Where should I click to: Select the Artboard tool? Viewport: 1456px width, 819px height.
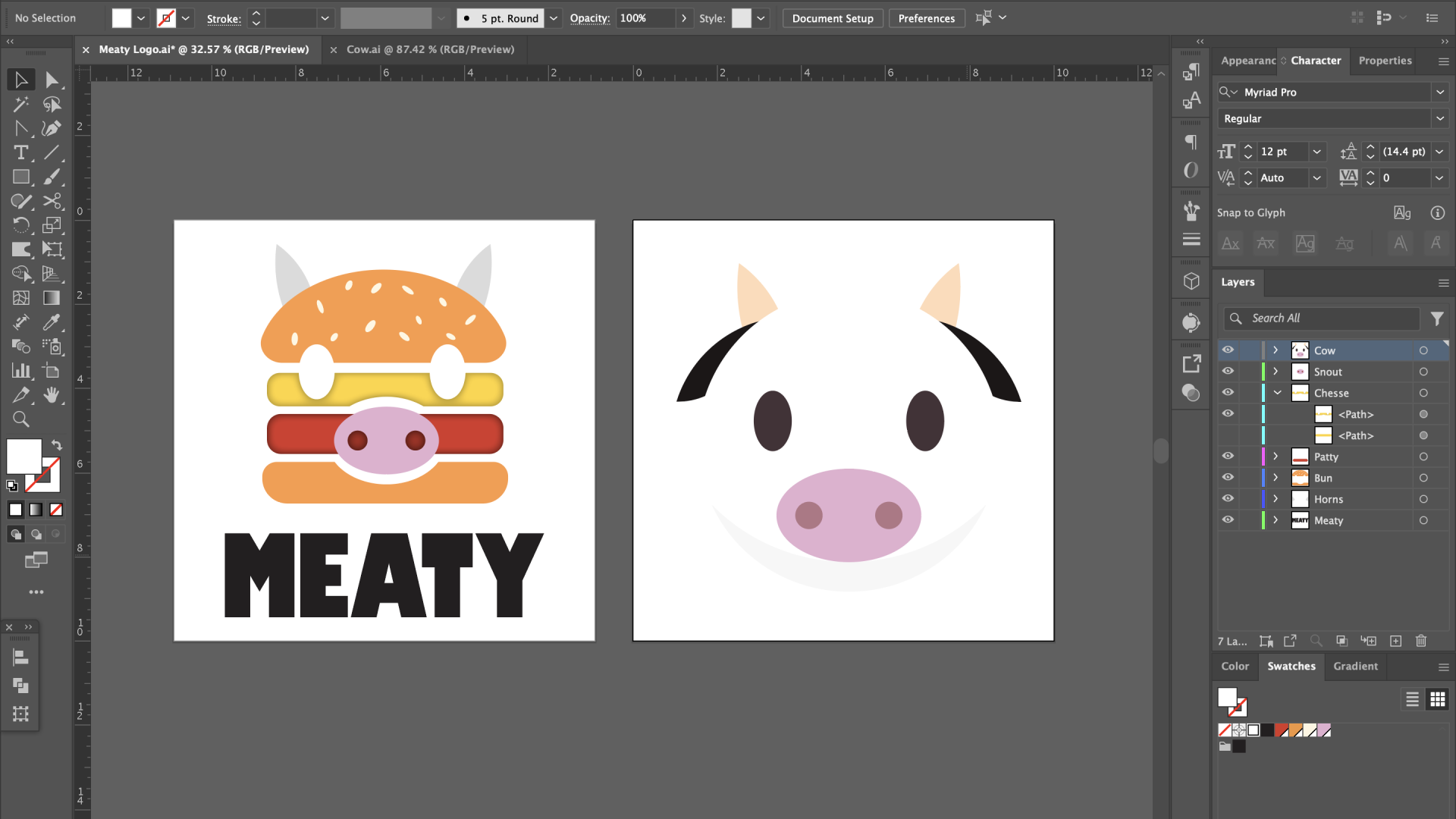click(52, 371)
